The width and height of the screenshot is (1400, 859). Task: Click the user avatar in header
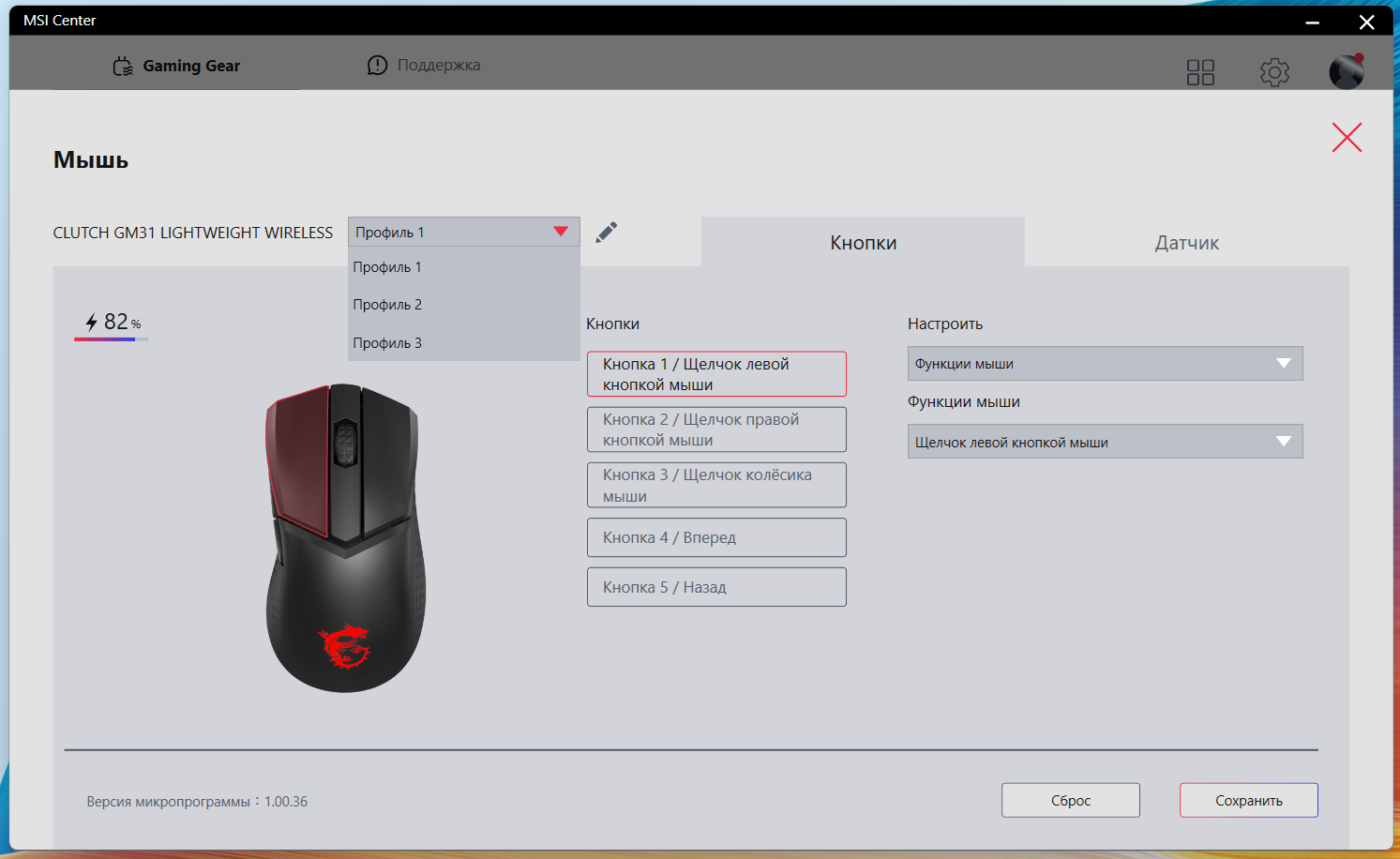pyautogui.click(x=1347, y=71)
